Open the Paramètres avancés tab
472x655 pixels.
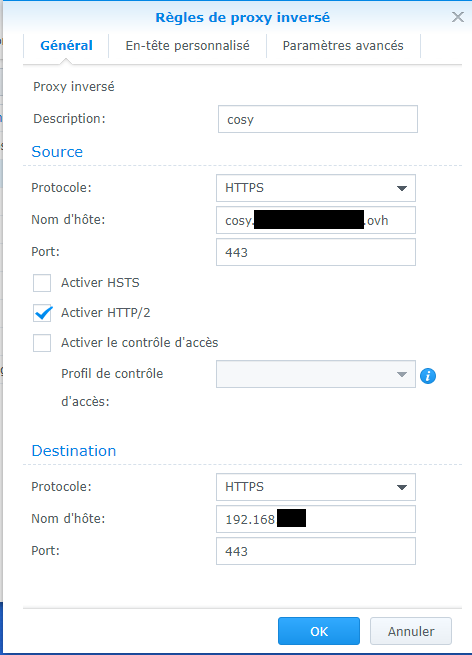tap(343, 46)
